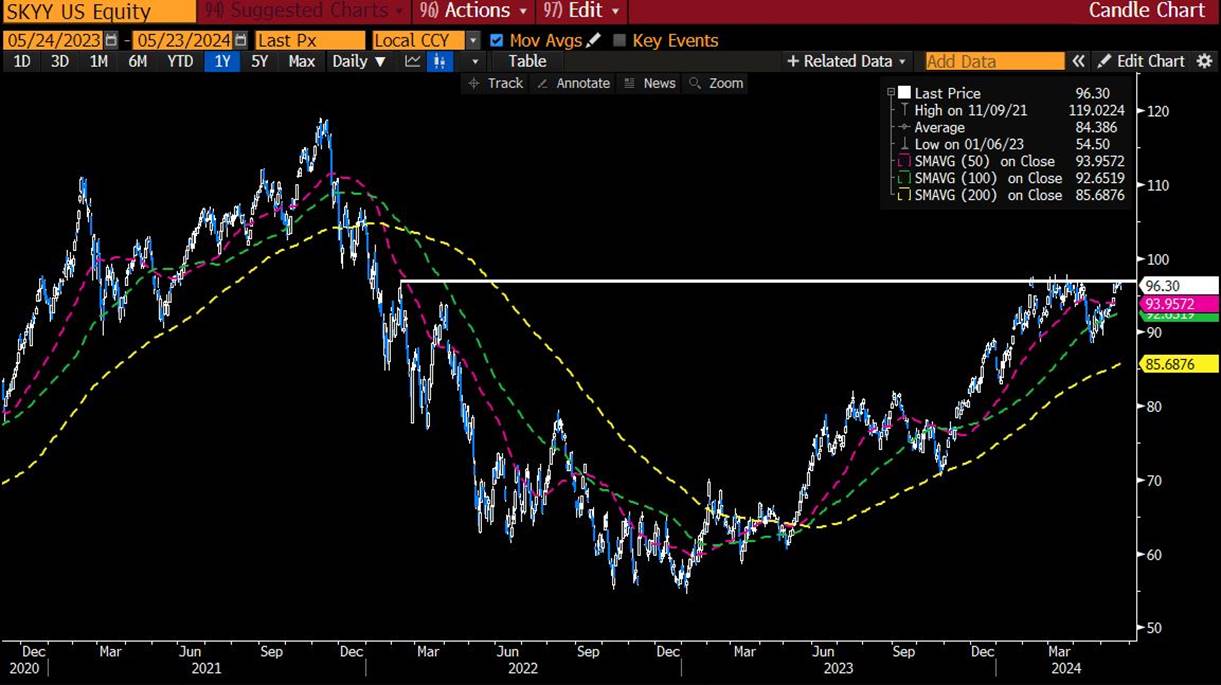Screen dimensions: 1221x685
Task: Click the start date 05/24/2023 field
Action: [x=52, y=40]
